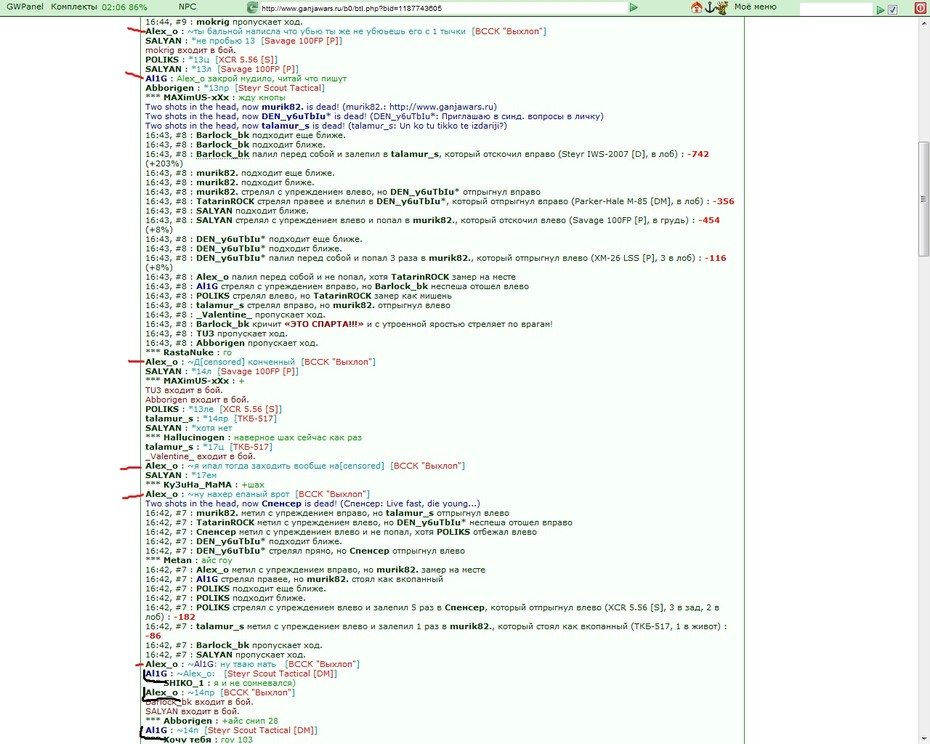
Task: Open Savage 100FP [P] link in 'не пробью 13' row
Action: click(x=301, y=41)
